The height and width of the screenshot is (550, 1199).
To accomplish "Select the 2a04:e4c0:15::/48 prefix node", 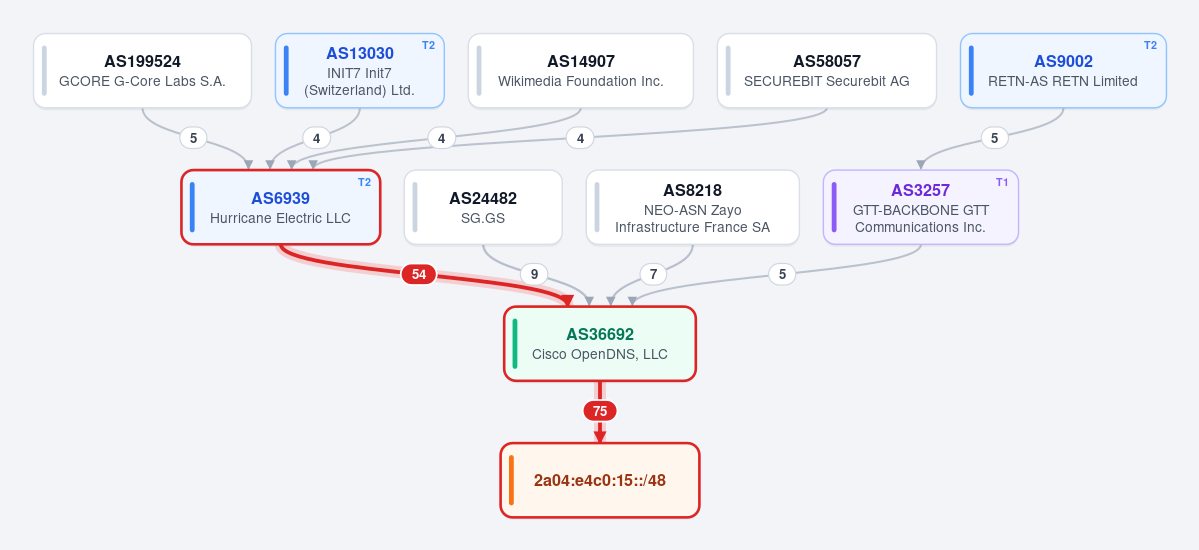I will pos(600,480).
